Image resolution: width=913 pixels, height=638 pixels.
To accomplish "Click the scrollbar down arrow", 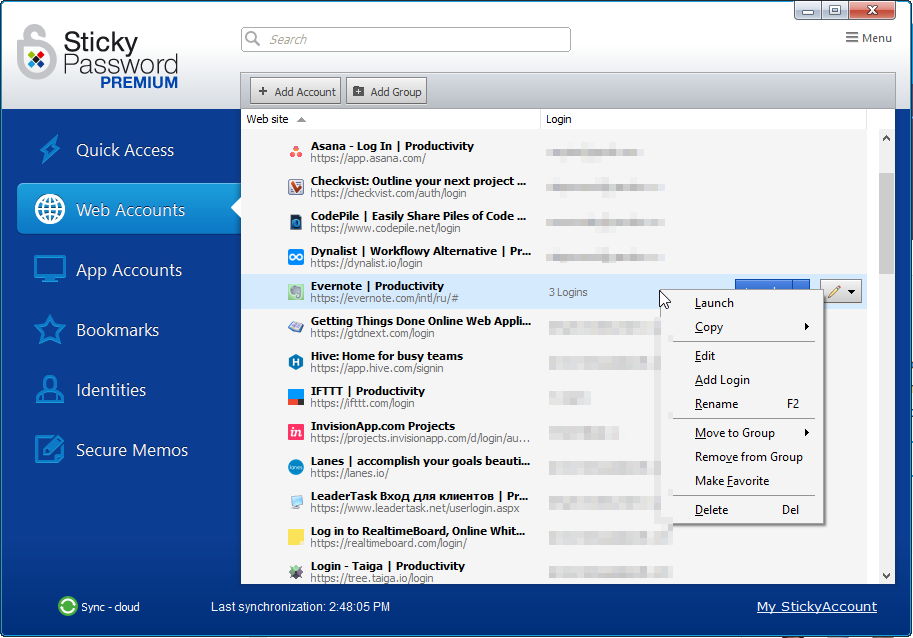I will (x=886, y=576).
